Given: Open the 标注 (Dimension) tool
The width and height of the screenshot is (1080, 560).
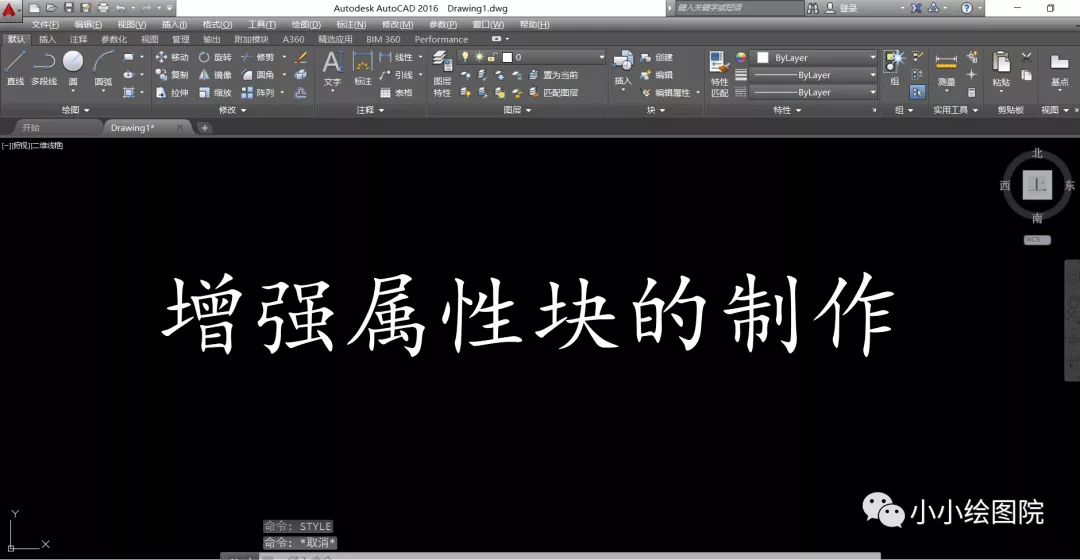Looking at the screenshot, I should 362,68.
